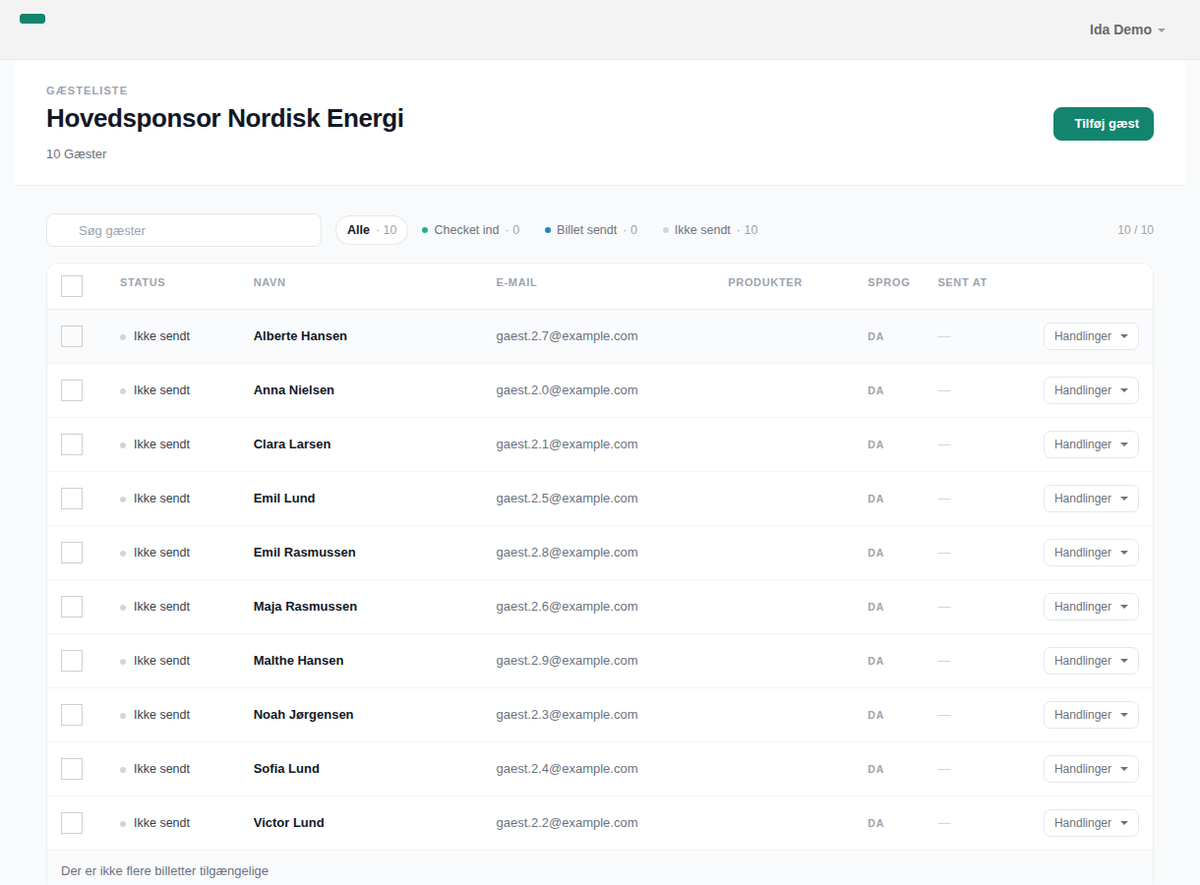Click email gaest.2.9@example.com

(x=567, y=660)
